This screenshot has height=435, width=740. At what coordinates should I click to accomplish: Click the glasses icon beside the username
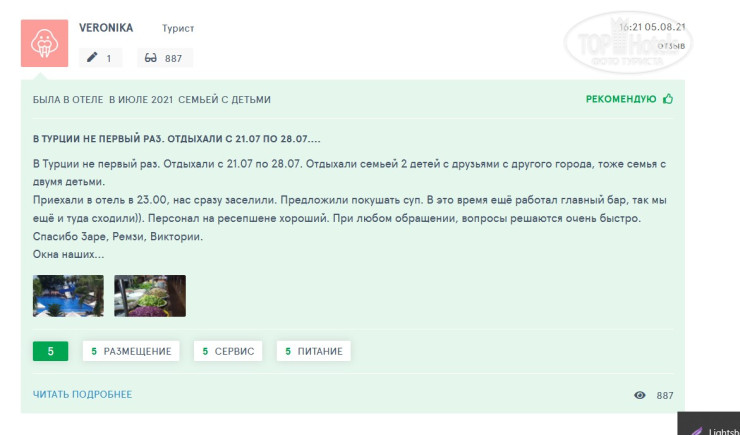[x=151, y=58]
